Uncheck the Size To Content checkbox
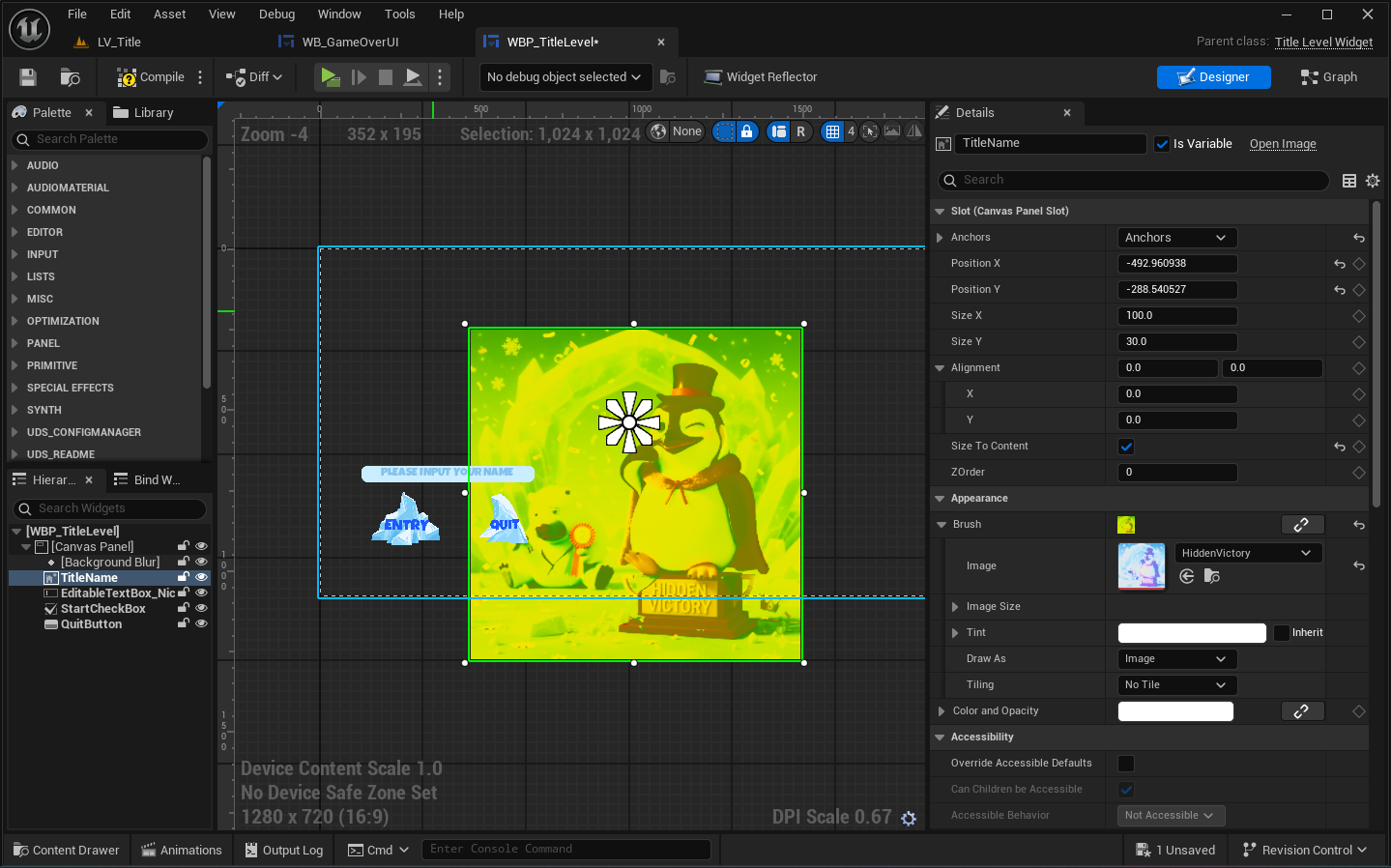 pos(1126,447)
